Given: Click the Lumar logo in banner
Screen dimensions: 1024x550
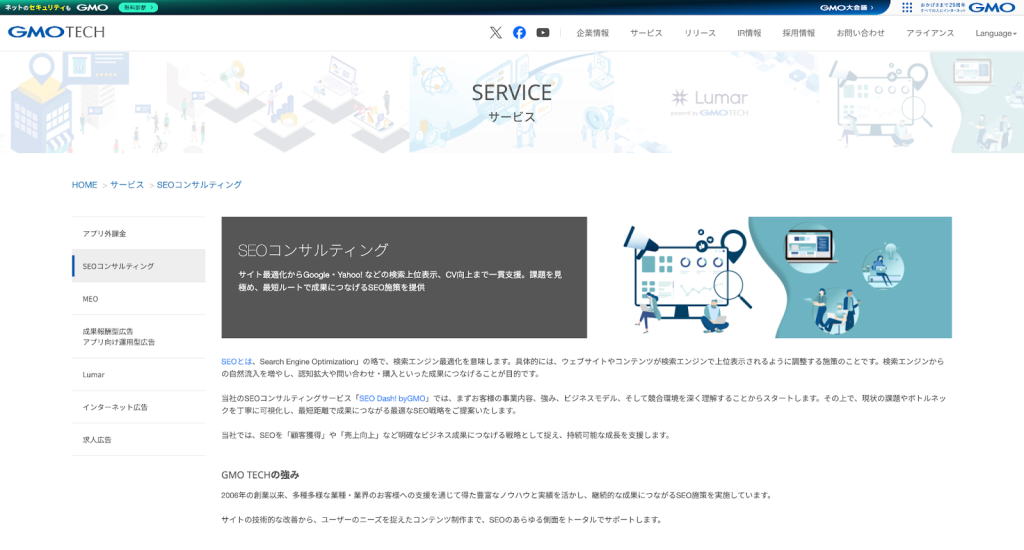Looking at the screenshot, I should [709, 102].
